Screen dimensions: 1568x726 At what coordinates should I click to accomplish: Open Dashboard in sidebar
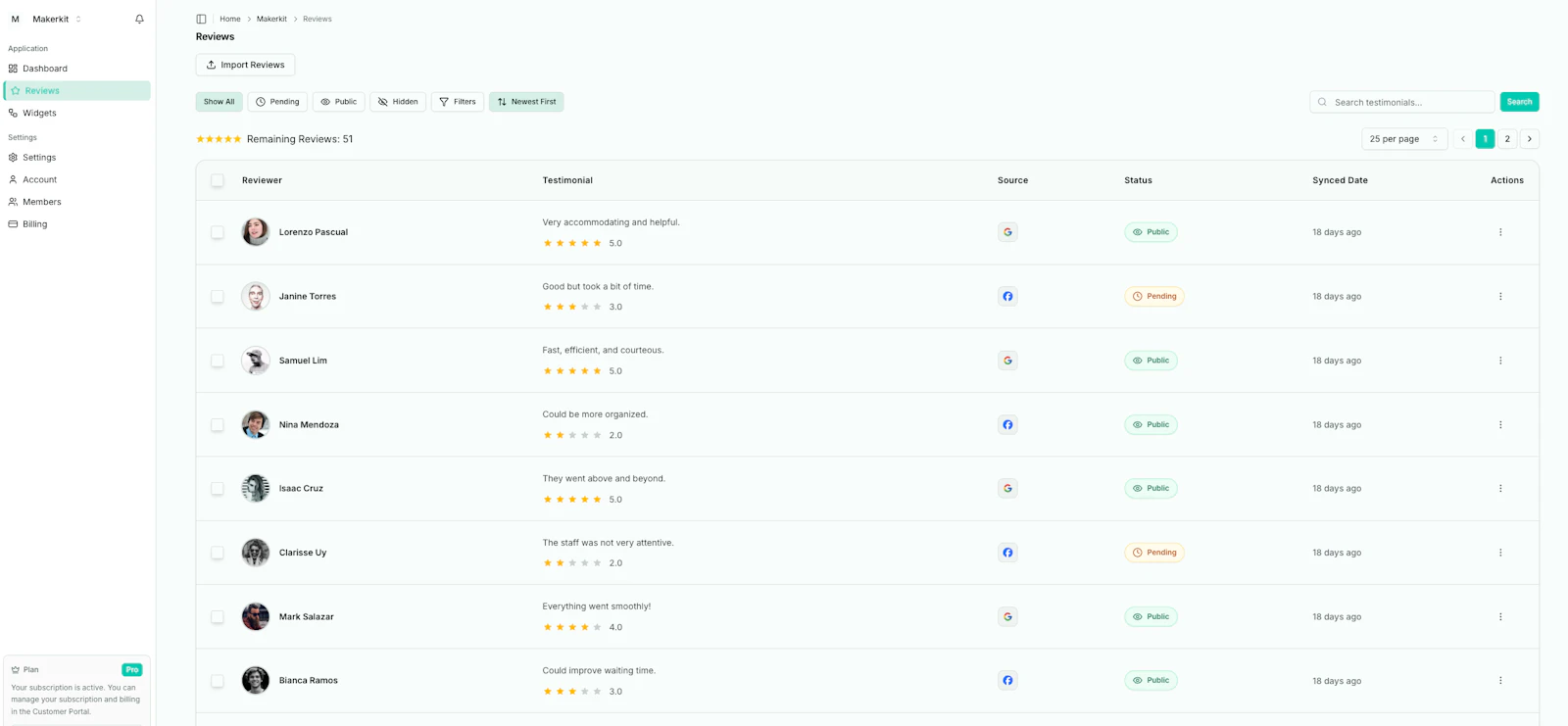(77, 69)
